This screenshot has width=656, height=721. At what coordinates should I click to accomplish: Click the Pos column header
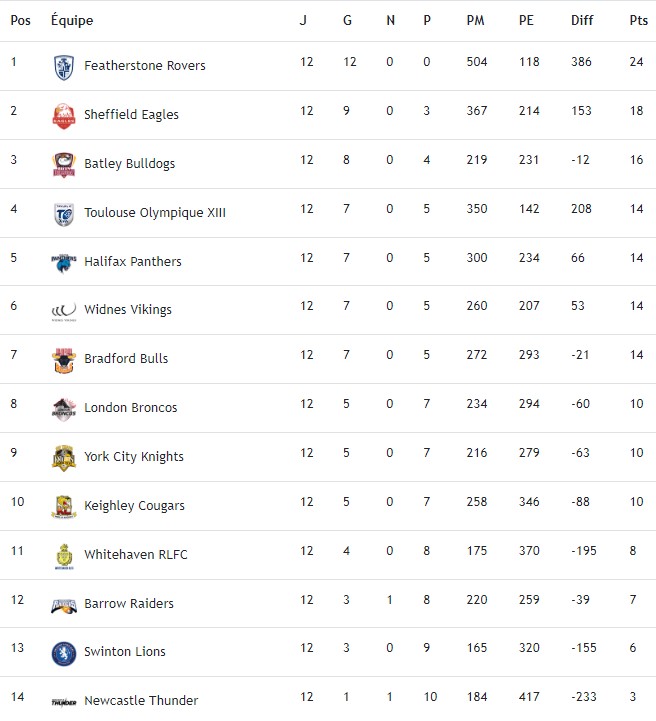[20, 20]
